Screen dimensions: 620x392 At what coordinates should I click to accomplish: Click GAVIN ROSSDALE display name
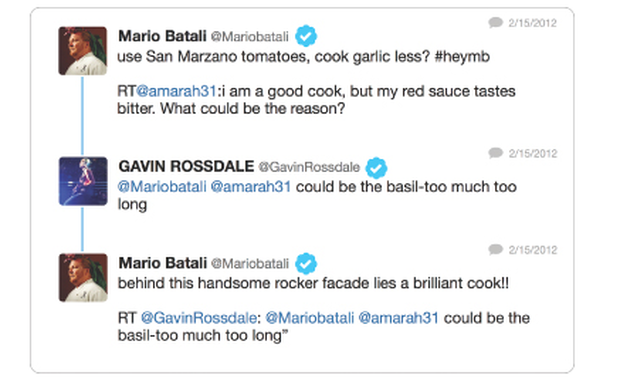coord(186,167)
